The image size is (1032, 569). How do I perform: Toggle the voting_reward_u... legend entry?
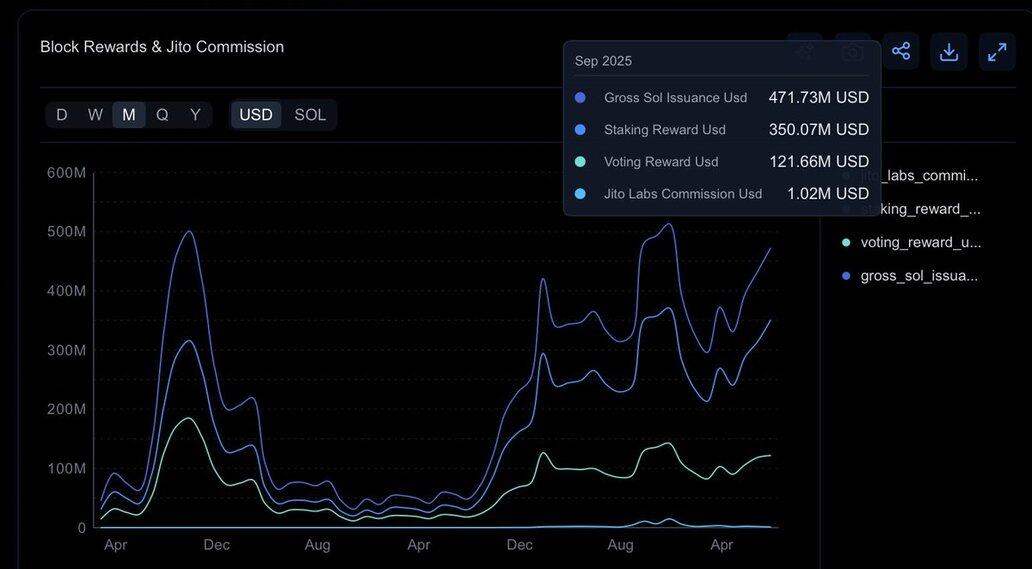[x=920, y=242]
